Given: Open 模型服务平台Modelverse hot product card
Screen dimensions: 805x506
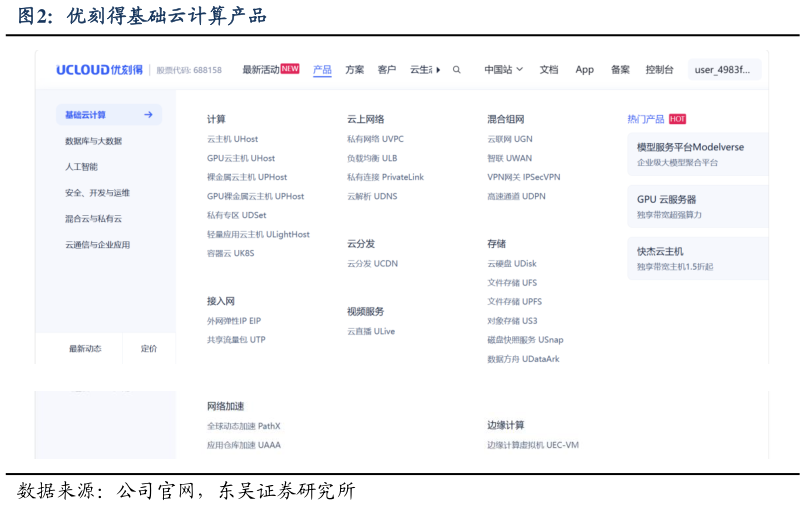Looking at the screenshot, I should pos(698,154).
